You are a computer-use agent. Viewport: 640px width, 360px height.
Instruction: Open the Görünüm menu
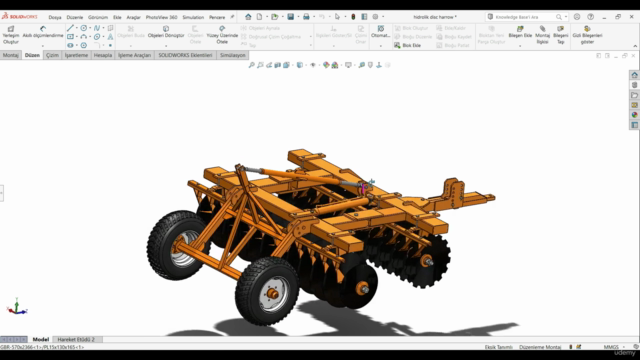point(98,17)
